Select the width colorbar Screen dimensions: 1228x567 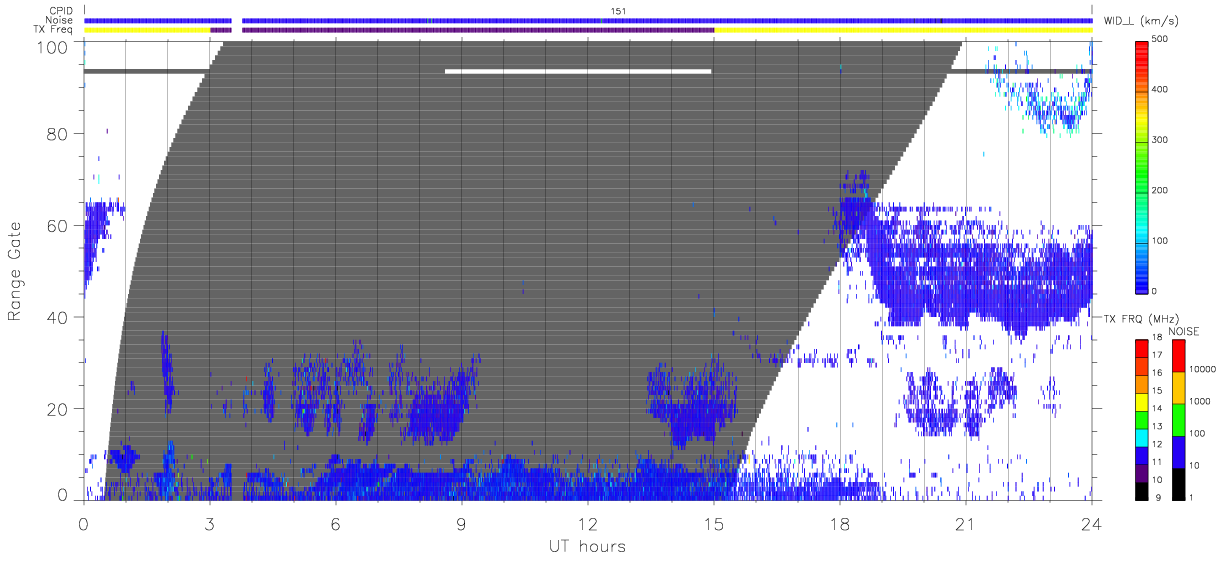pyautogui.click(x=1142, y=166)
